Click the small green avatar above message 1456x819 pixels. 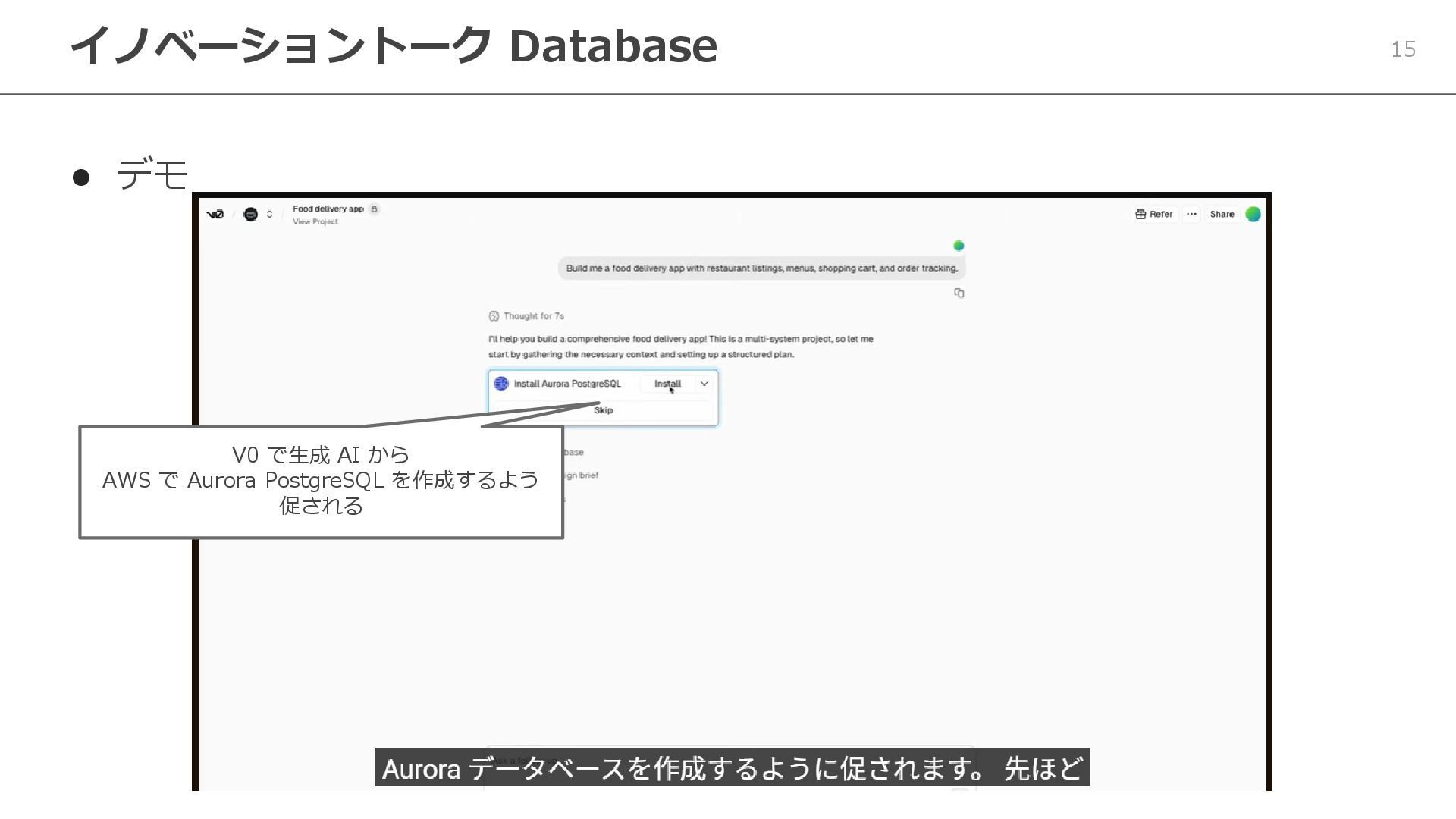pos(959,246)
